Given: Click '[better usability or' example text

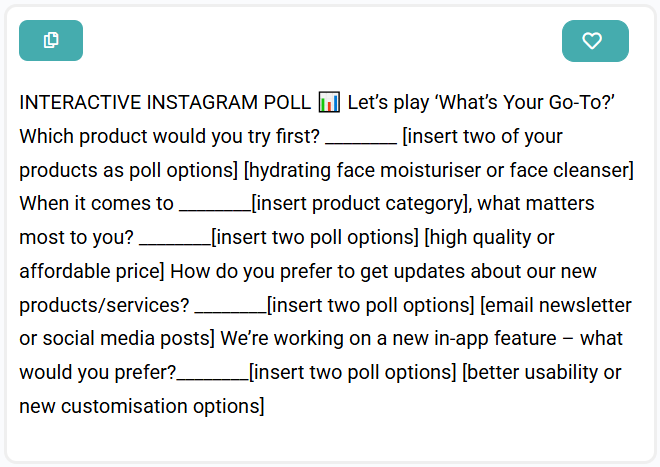Looking at the screenshot, I should pyautogui.click(x=541, y=372).
